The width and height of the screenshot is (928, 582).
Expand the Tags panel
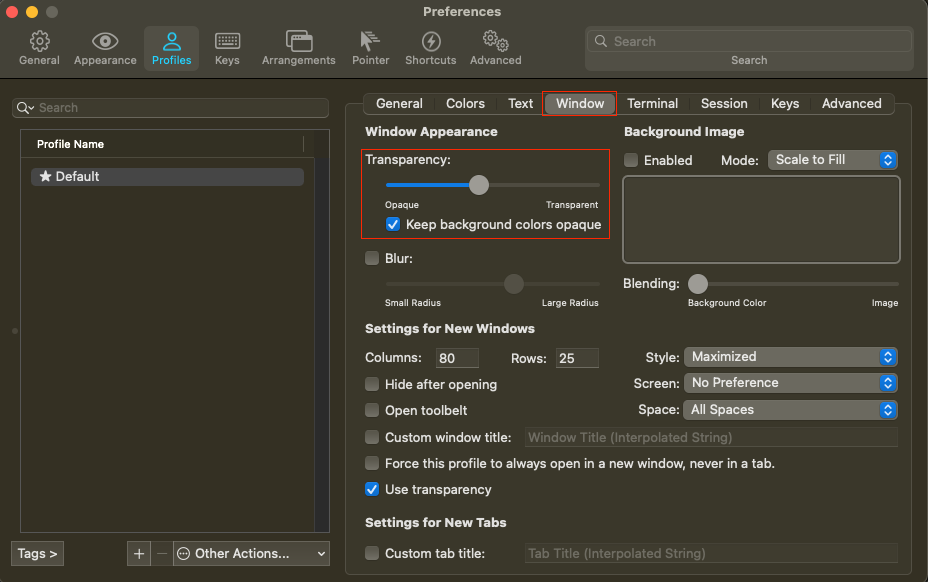click(x=37, y=554)
